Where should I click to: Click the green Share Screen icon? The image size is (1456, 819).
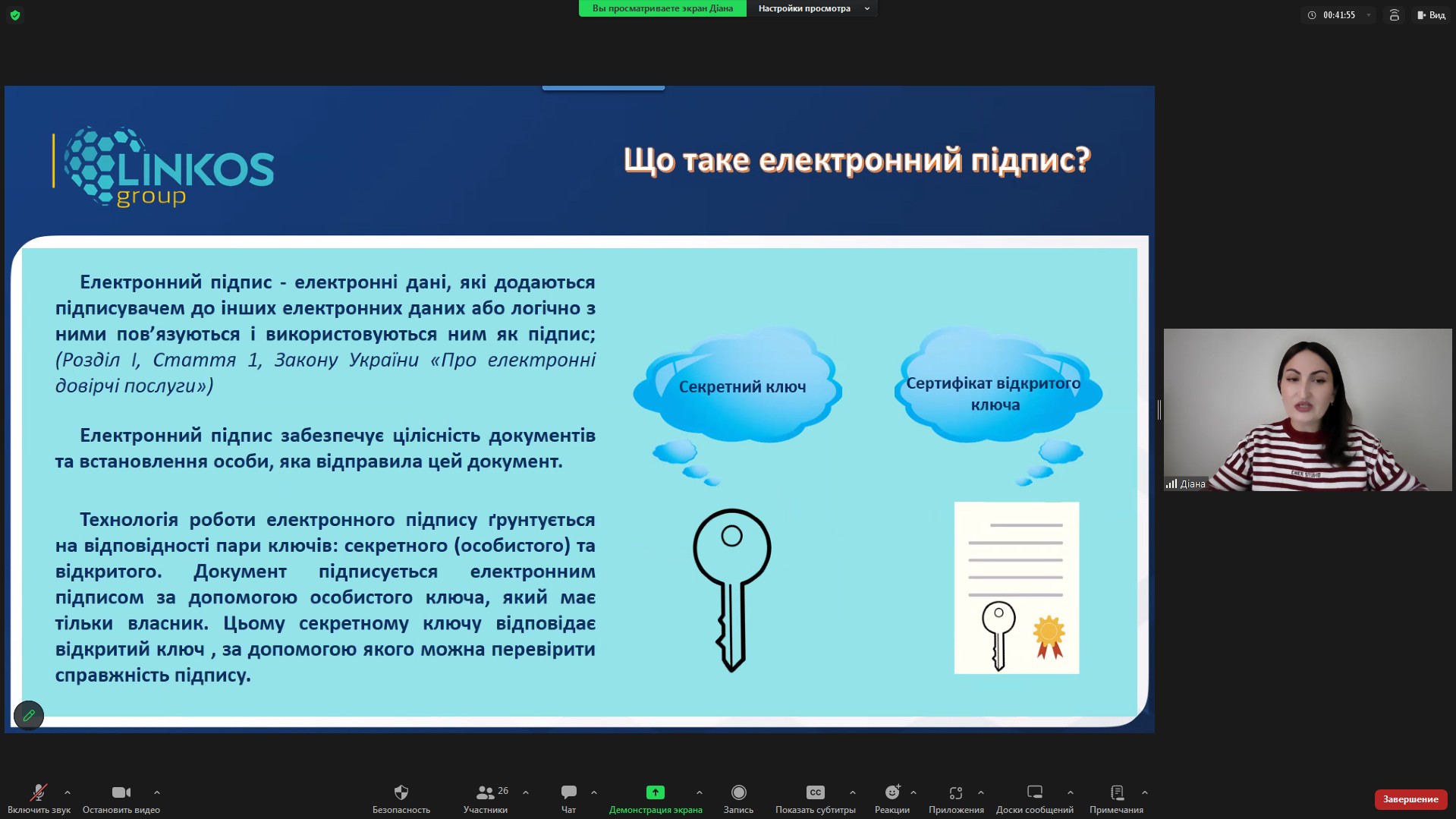655,793
